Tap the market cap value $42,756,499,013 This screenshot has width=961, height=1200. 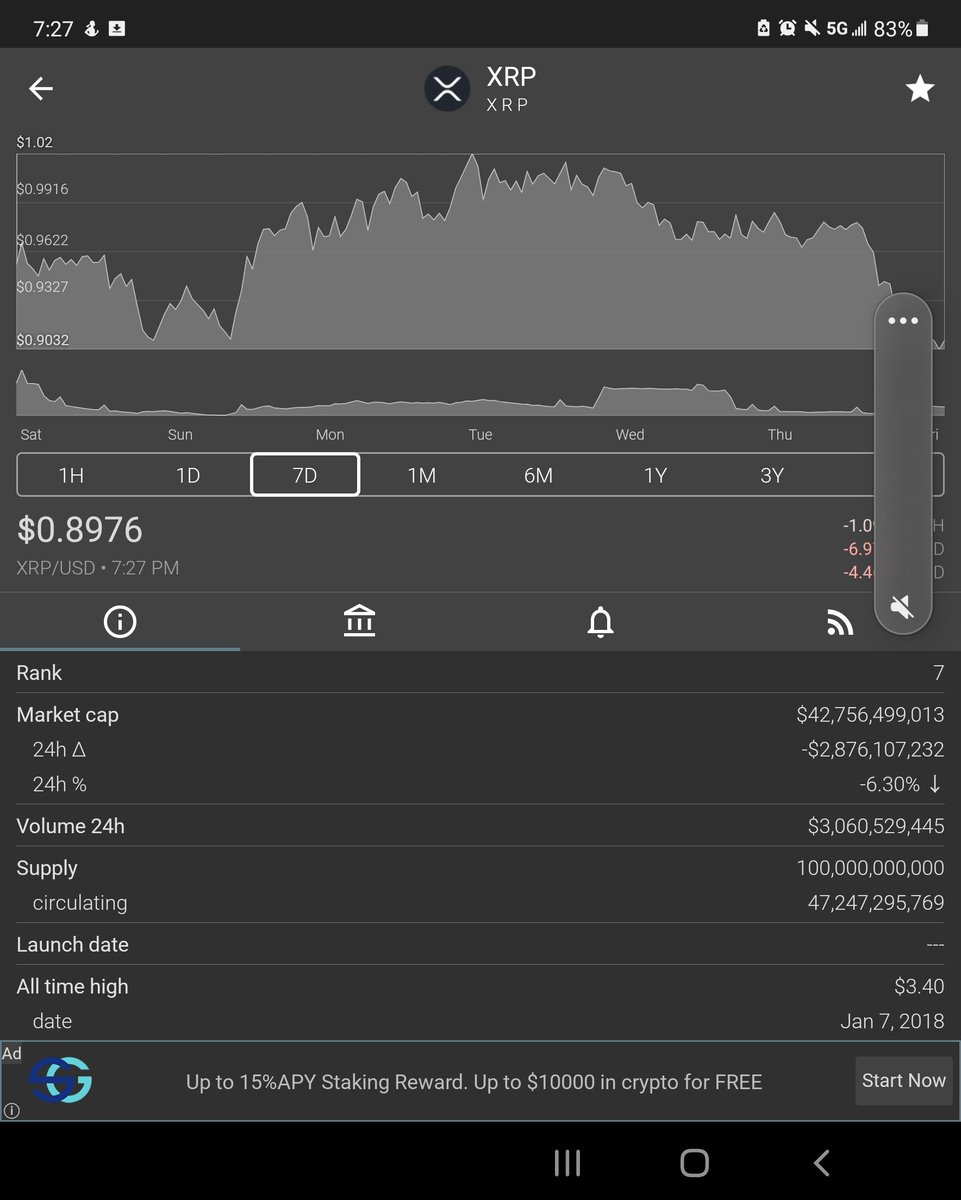coord(870,715)
